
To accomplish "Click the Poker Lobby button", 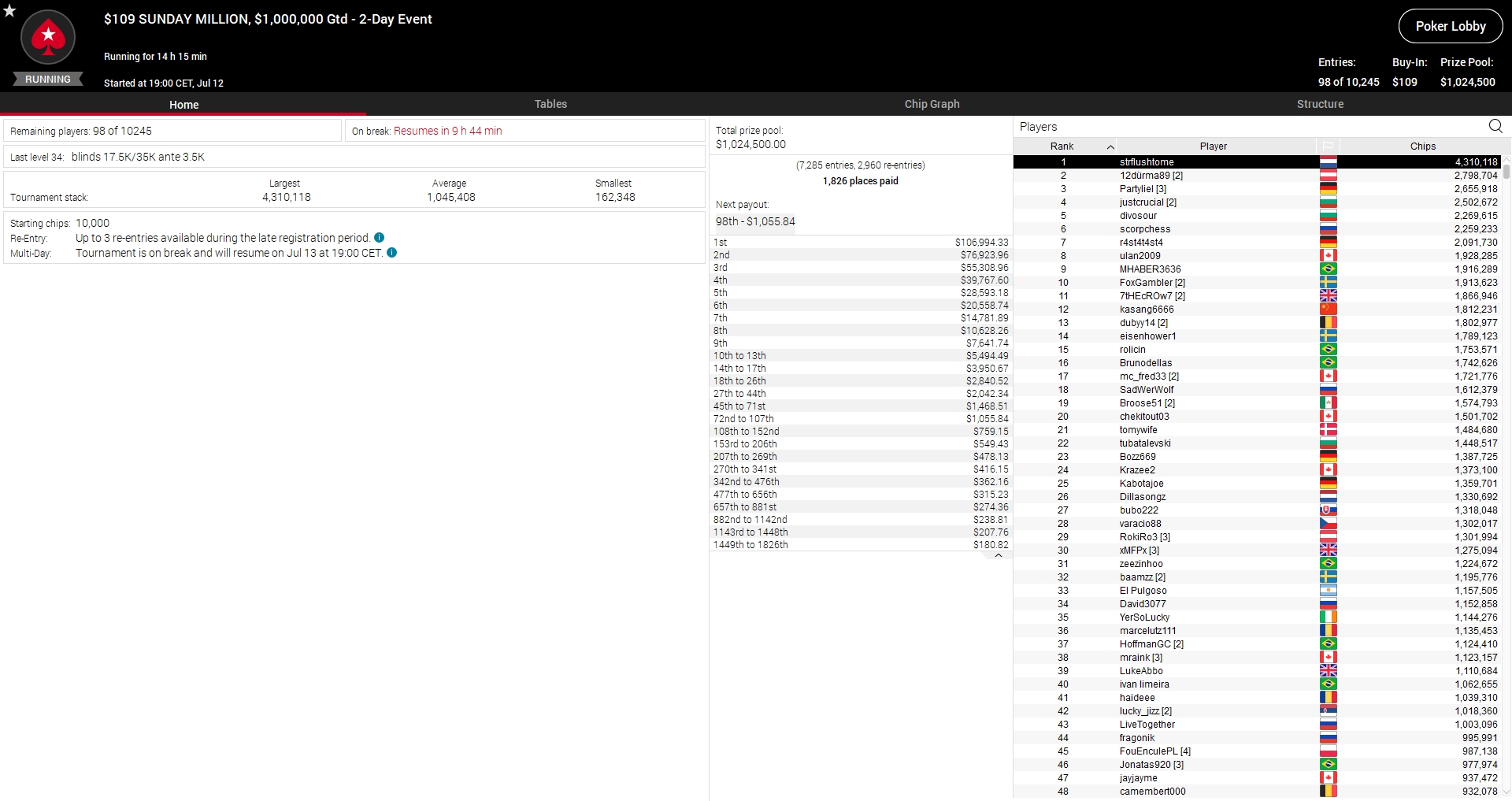I will coord(1450,26).
